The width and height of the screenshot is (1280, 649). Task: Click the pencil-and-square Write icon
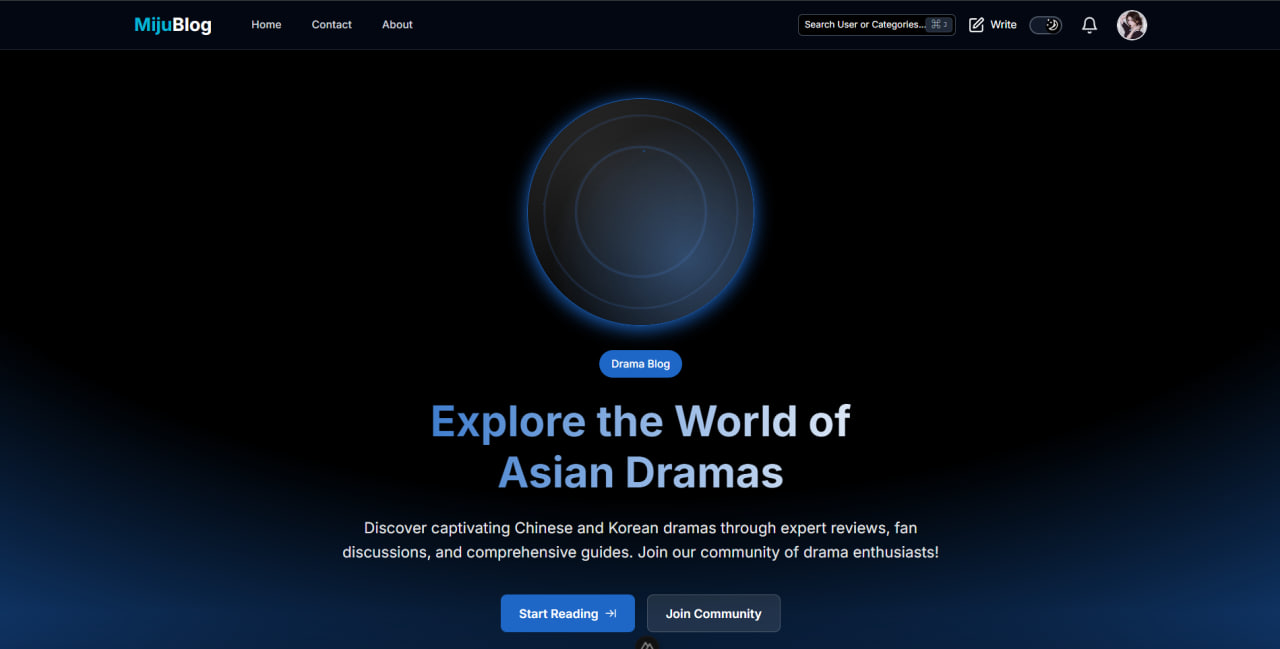tap(977, 25)
